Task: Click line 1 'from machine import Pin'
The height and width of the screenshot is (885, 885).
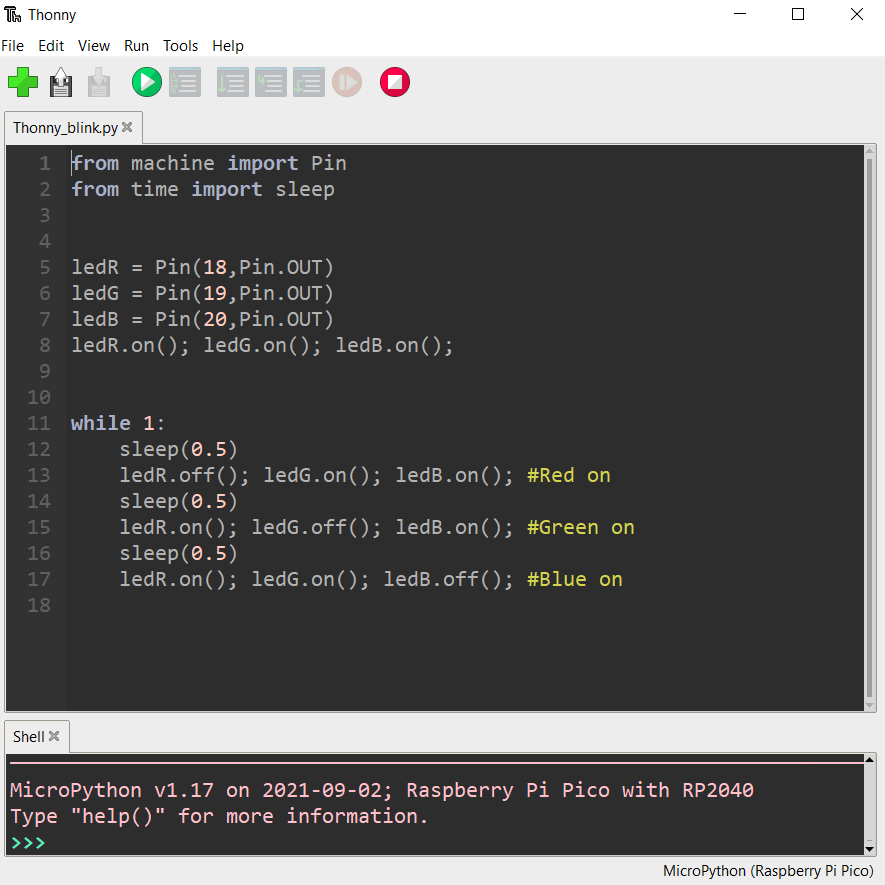Action: pos(209,164)
